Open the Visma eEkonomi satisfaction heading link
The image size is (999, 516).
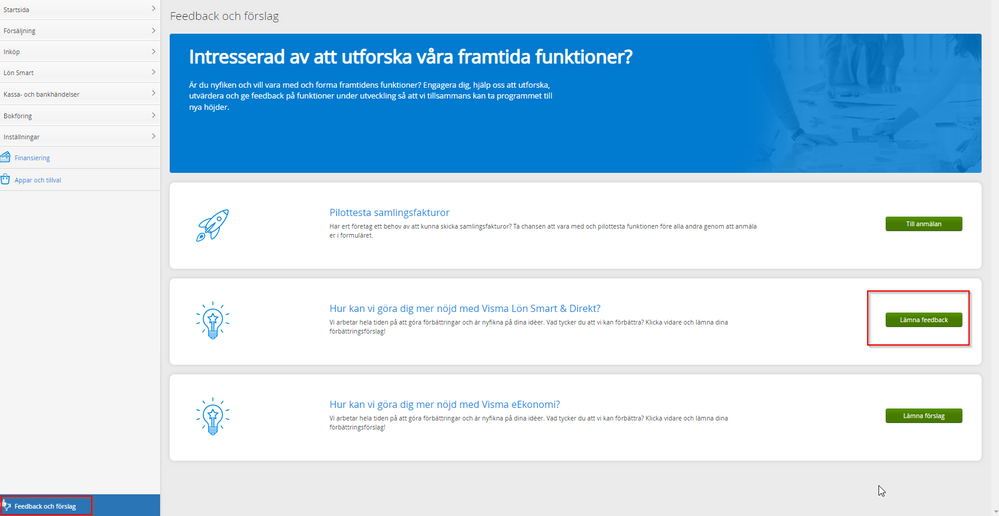click(x=443, y=404)
